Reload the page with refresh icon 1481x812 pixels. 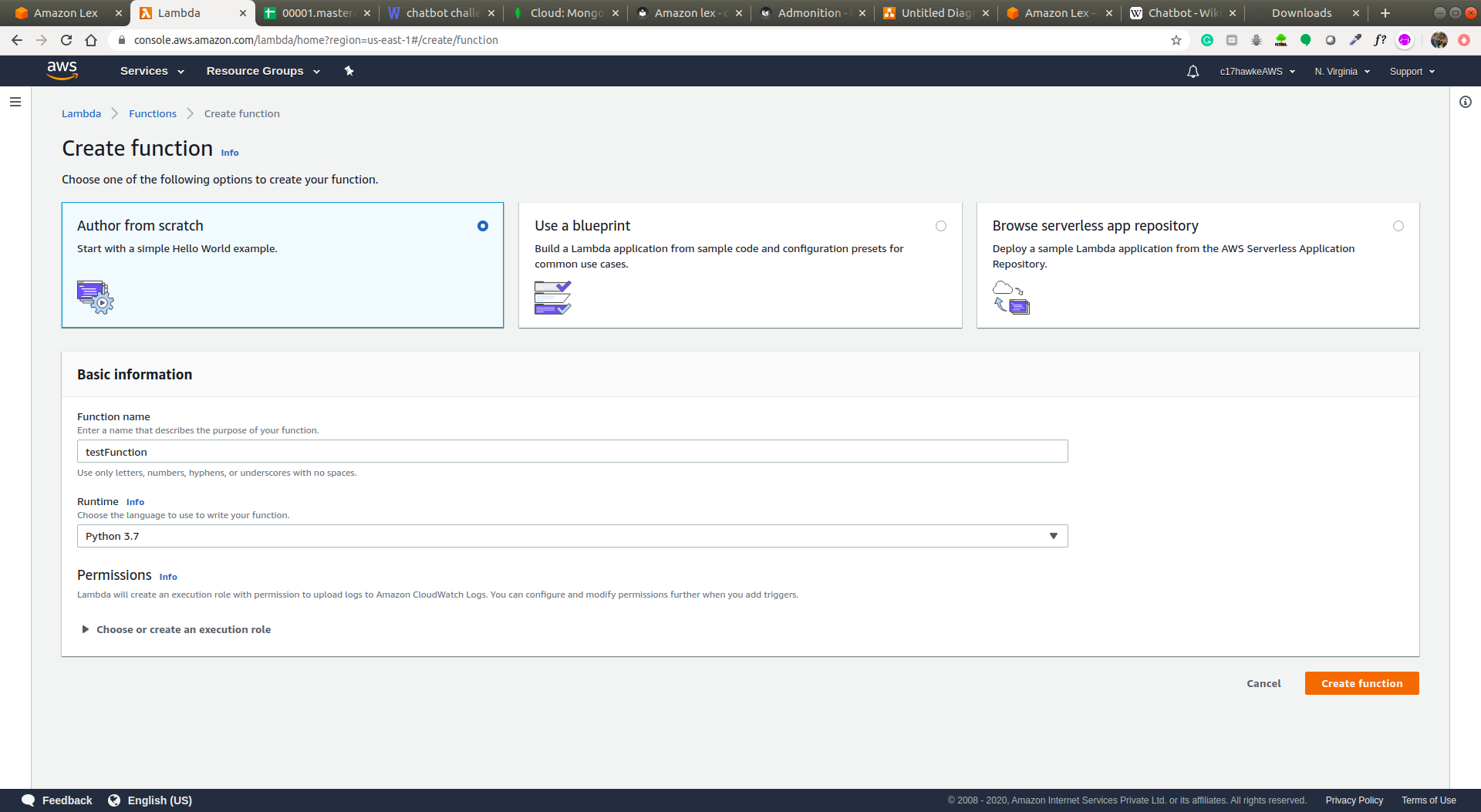pyautogui.click(x=66, y=40)
